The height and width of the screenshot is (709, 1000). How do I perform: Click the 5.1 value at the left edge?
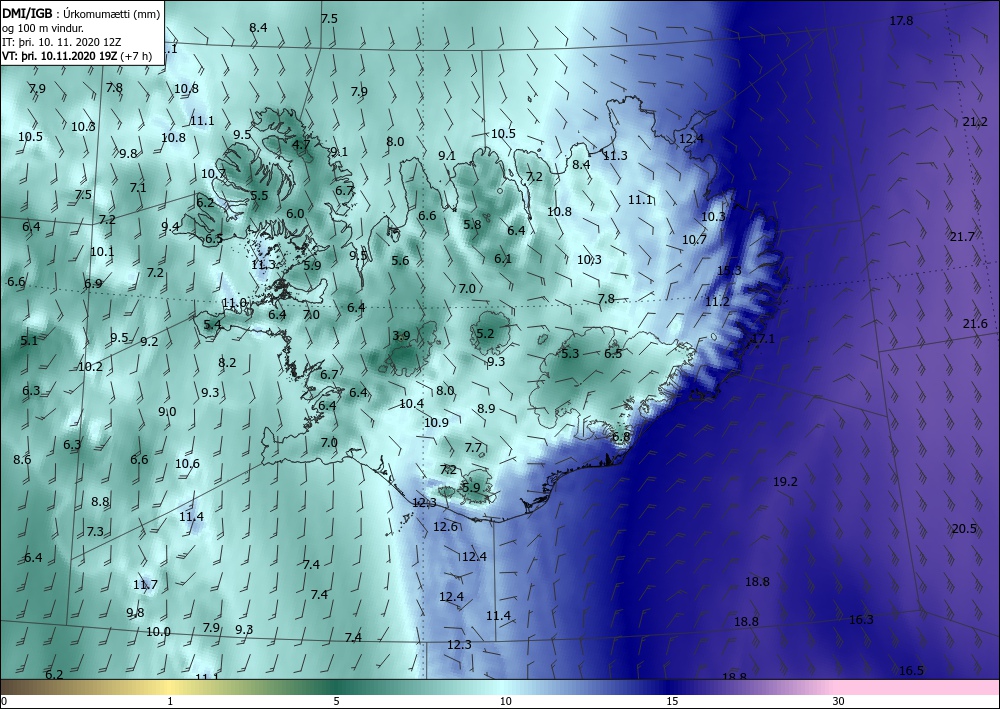click(29, 340)
